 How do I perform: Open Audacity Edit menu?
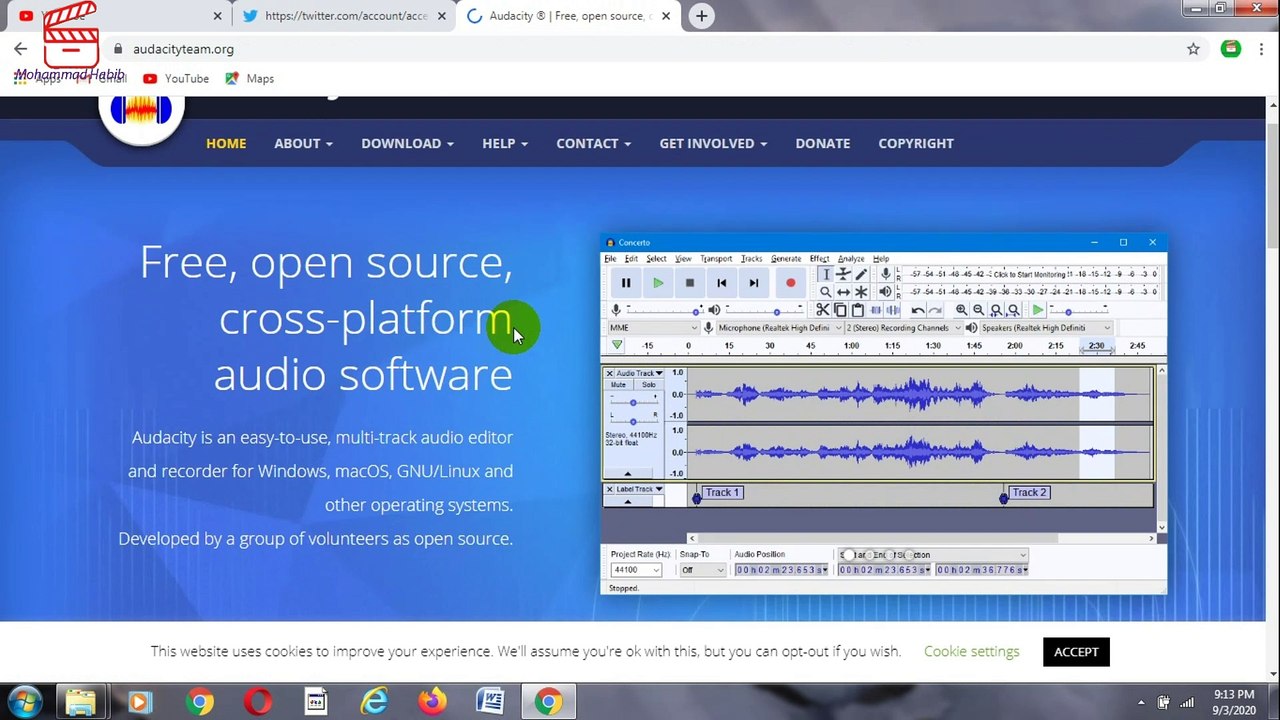tap(631, 259)
